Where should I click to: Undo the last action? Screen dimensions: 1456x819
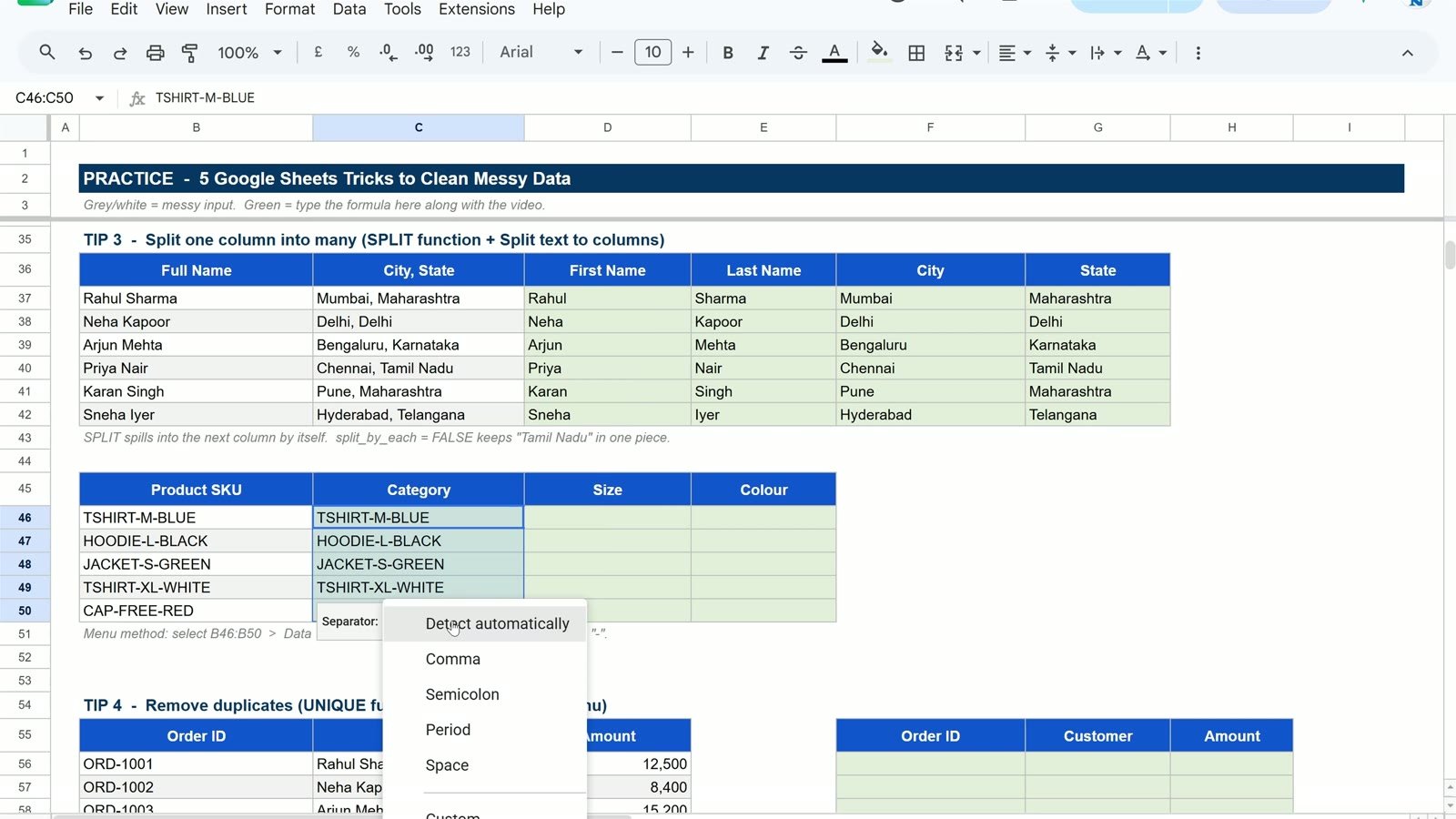tap(85, 53)
